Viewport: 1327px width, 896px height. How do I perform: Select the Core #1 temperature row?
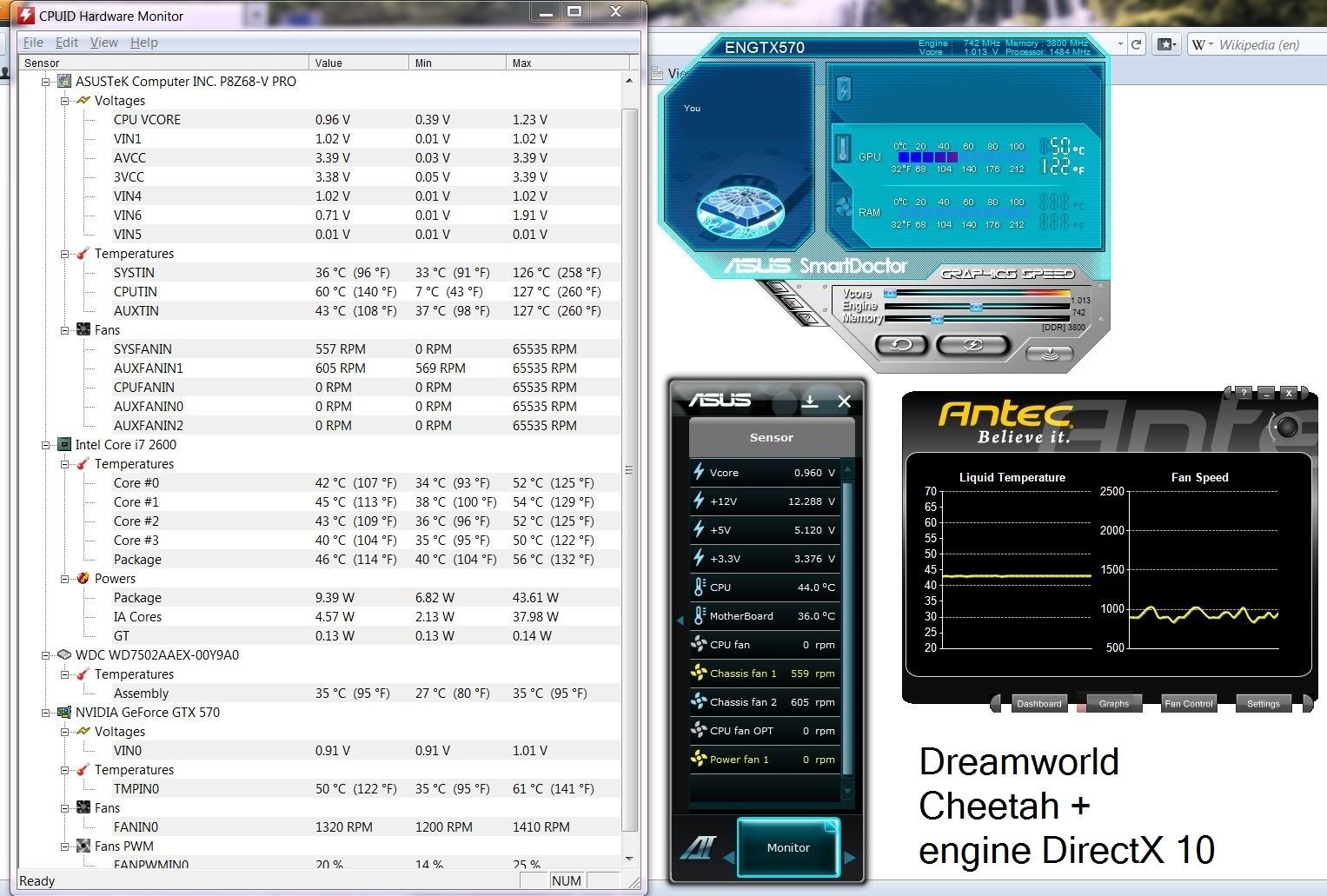(365, 501)
